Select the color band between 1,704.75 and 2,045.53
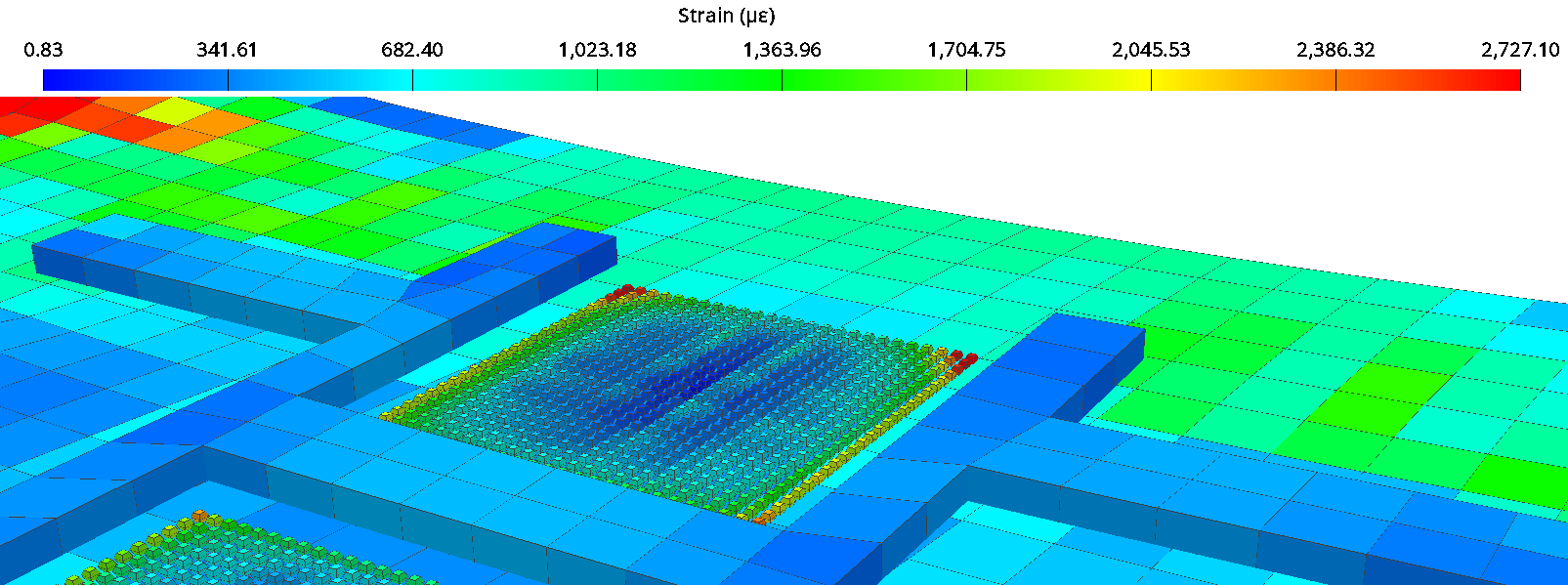 (x=1059, y=80)
